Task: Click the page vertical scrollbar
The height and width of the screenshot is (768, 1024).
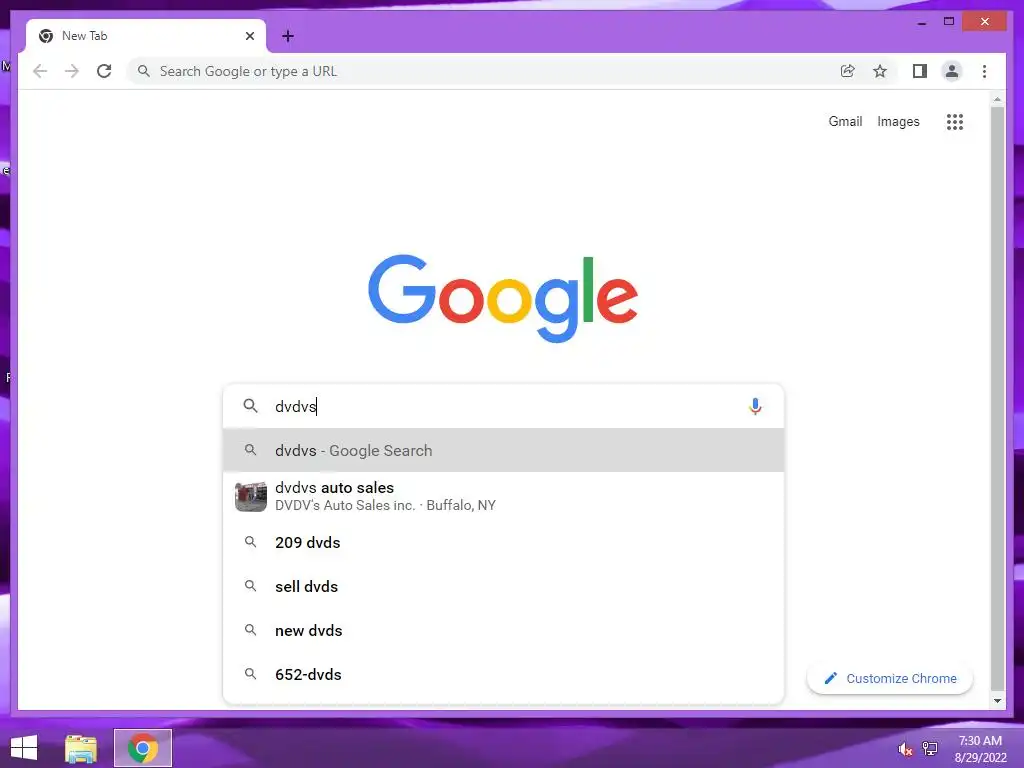Action: point(997,397)
